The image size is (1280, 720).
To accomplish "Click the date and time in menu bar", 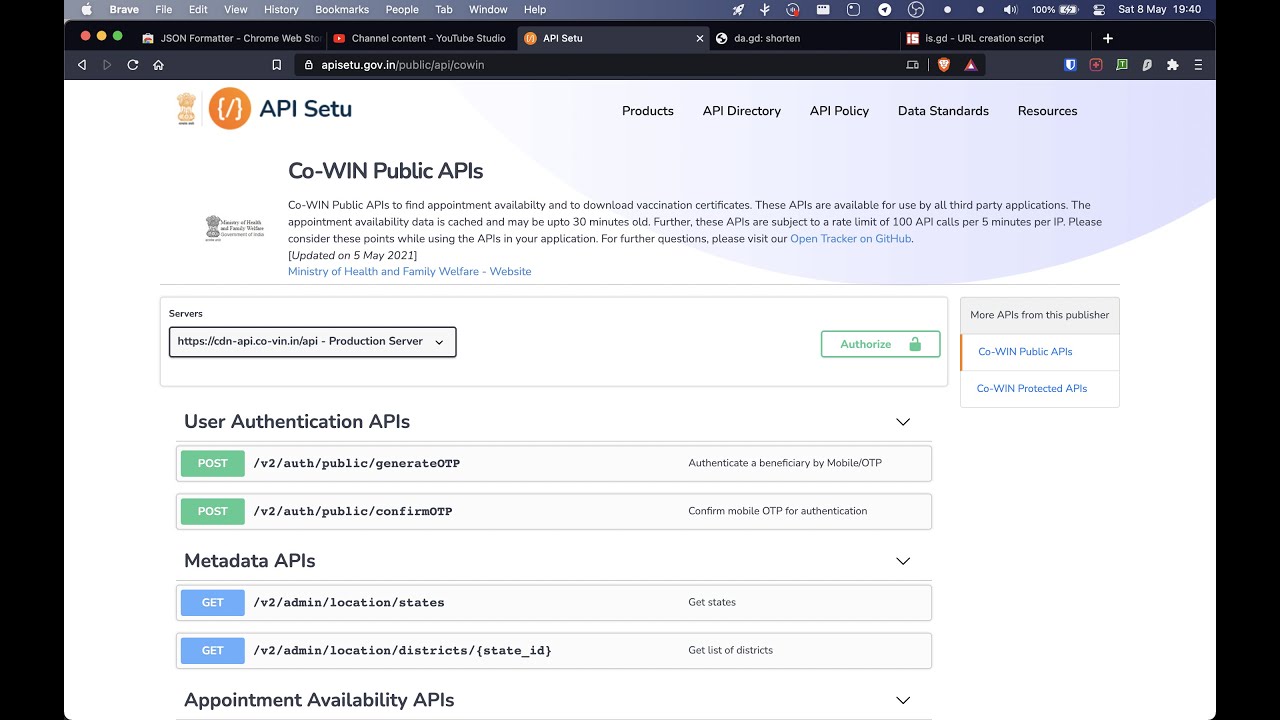I will point(1159,9).
